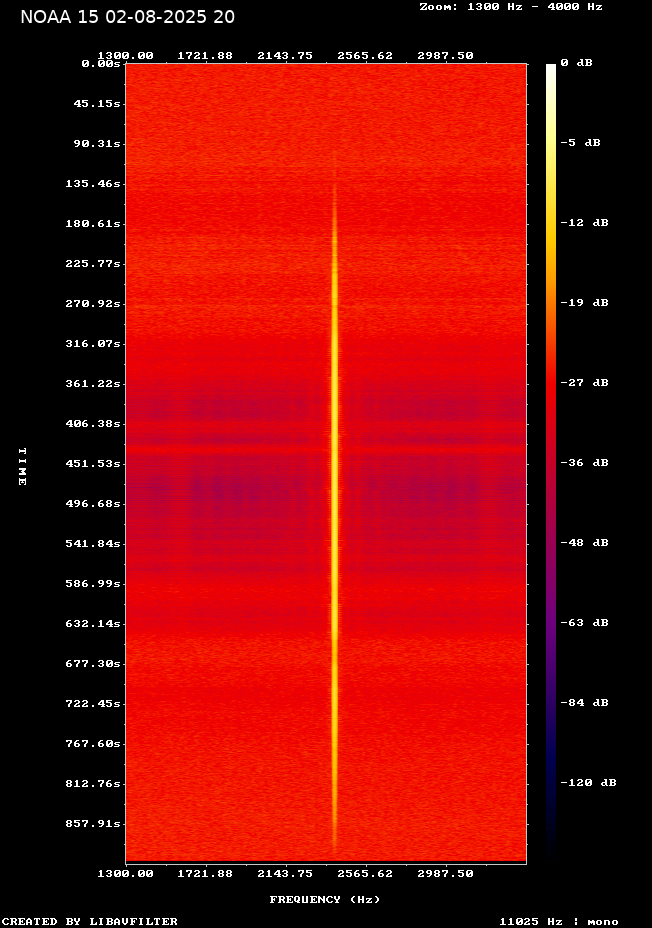Click the bottom 2143.75 frequency tick label
The height and width of the screenshot is (928, 652).
[x=285, y=874]
